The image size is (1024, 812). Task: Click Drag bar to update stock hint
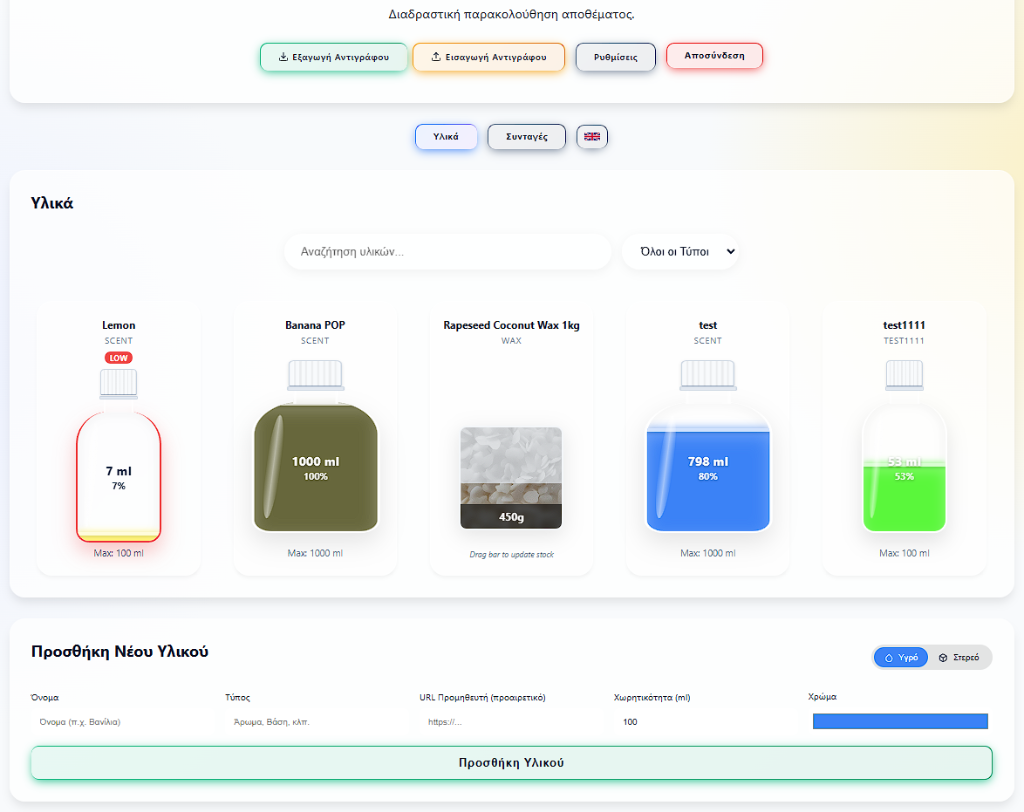tap(511, 554)
